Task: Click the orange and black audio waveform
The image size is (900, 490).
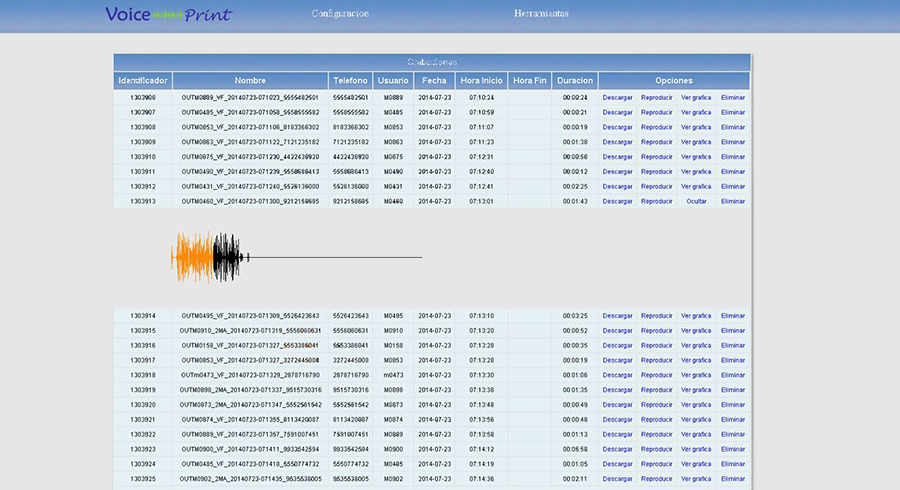Action: (210, 257)
